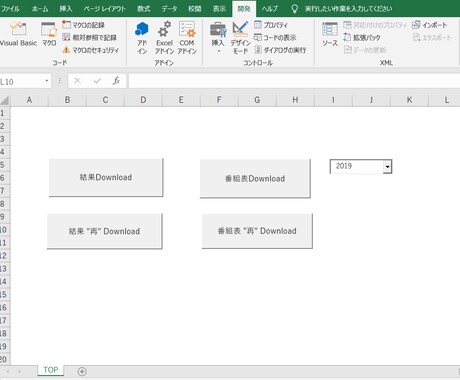The width and height of the screenshot is (460, 380).
Task: Click into the formula bar input
Action: (294, 81)
